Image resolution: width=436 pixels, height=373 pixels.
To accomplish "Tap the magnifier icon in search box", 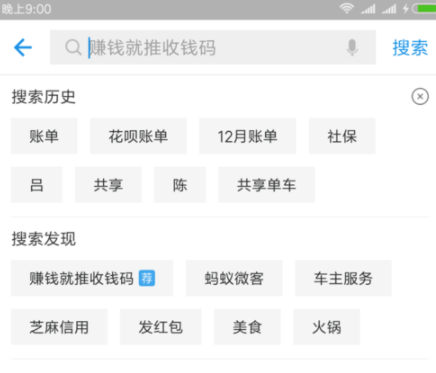I will coord(73,47).
